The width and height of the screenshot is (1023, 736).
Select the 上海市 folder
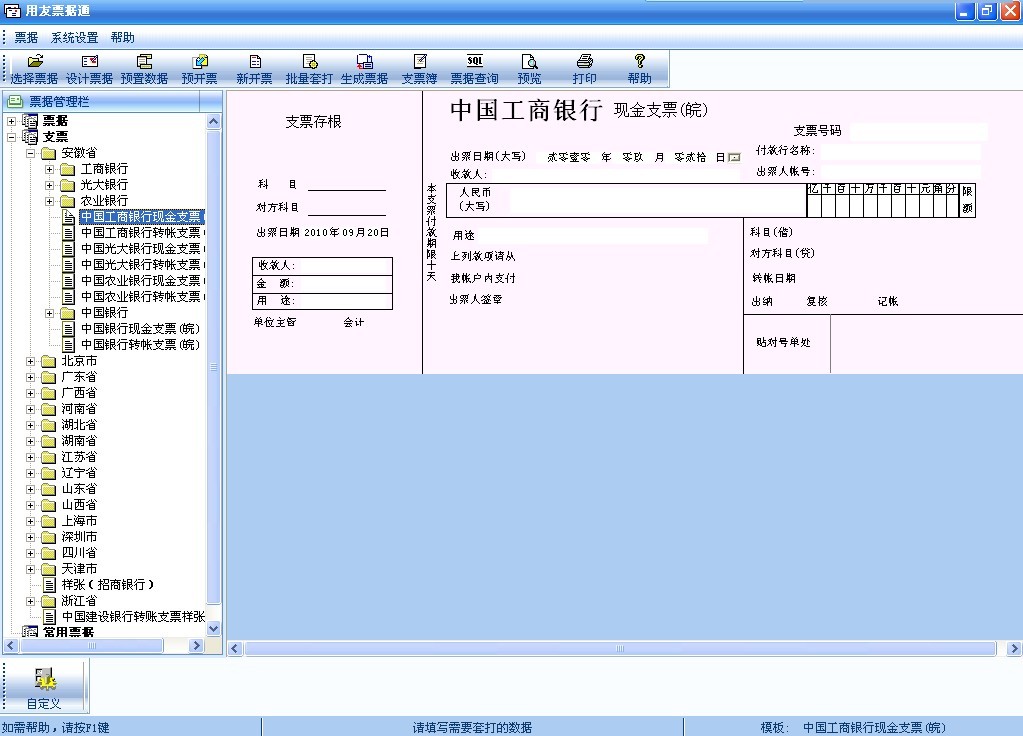point(79,521)
